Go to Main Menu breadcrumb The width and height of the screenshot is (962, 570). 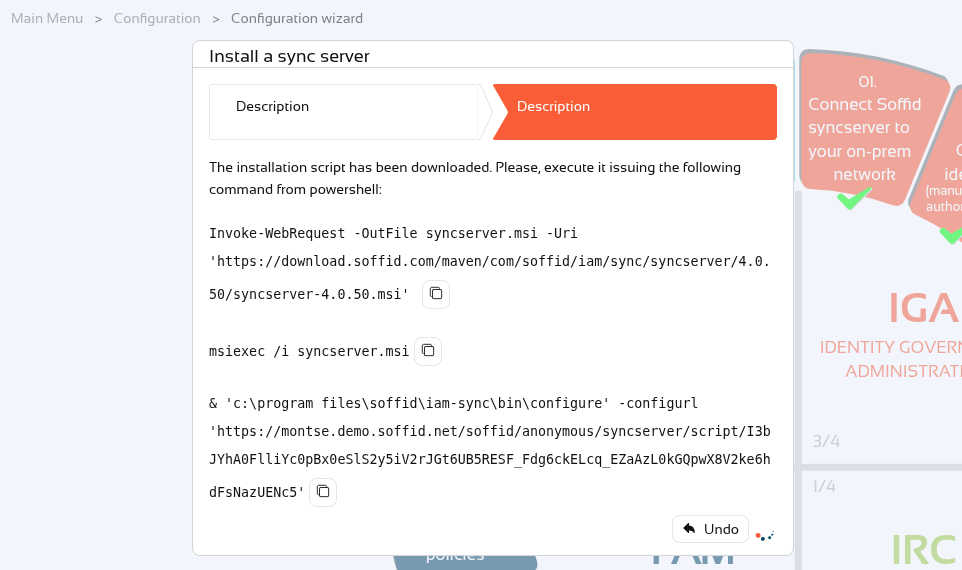tap(47, 18)
